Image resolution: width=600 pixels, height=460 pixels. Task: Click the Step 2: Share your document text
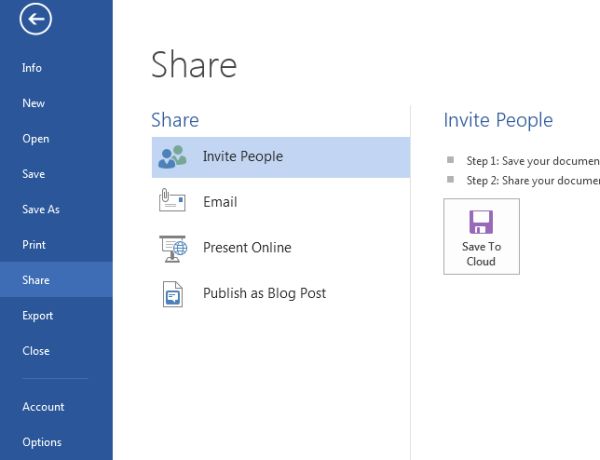coord(533,180)
